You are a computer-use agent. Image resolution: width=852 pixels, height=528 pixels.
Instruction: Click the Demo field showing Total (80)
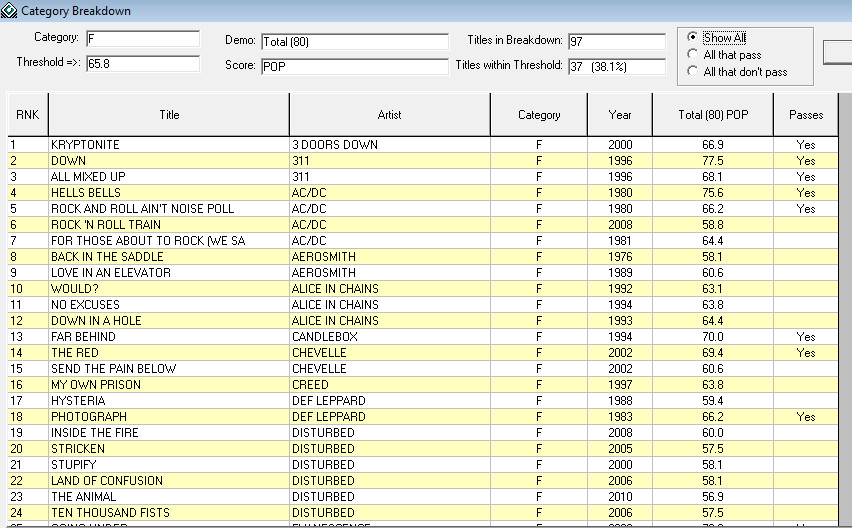[x=354, y=42]
